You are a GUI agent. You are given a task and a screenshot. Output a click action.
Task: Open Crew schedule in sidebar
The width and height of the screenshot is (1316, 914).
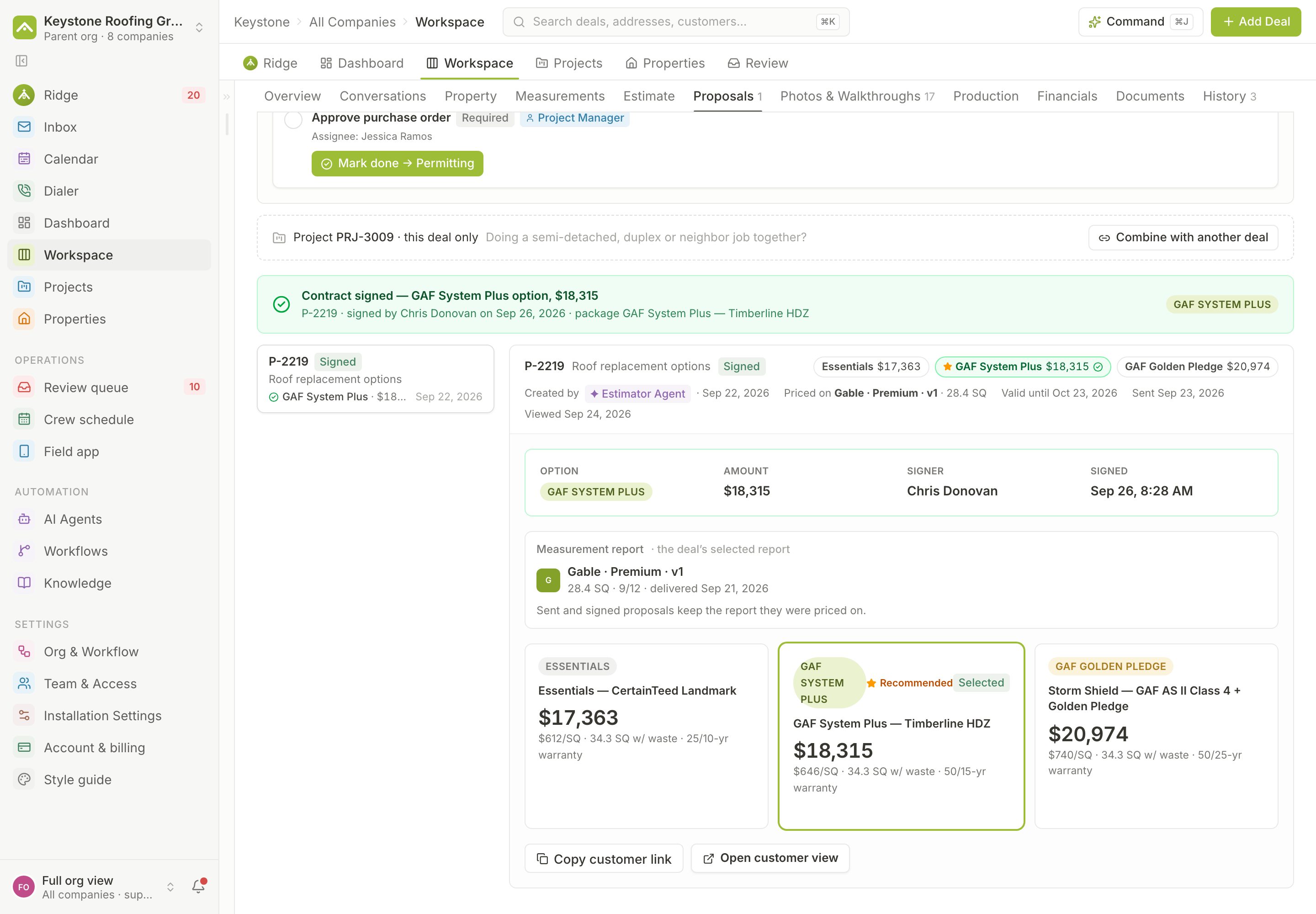109,419
